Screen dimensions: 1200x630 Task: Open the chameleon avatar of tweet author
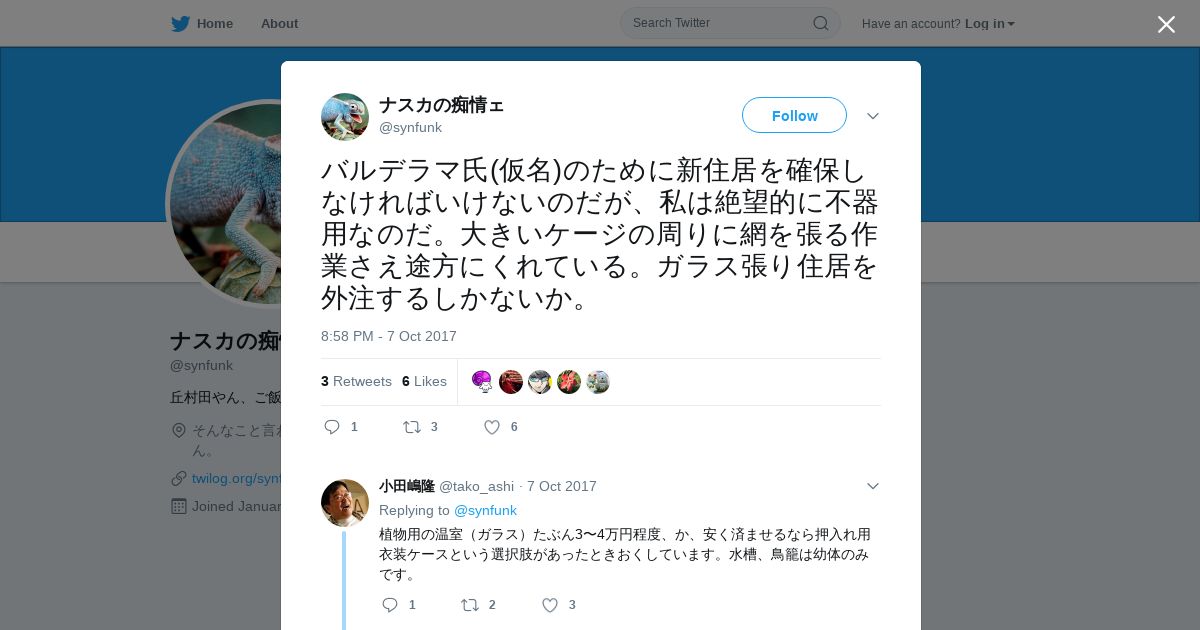pos(345,117)
